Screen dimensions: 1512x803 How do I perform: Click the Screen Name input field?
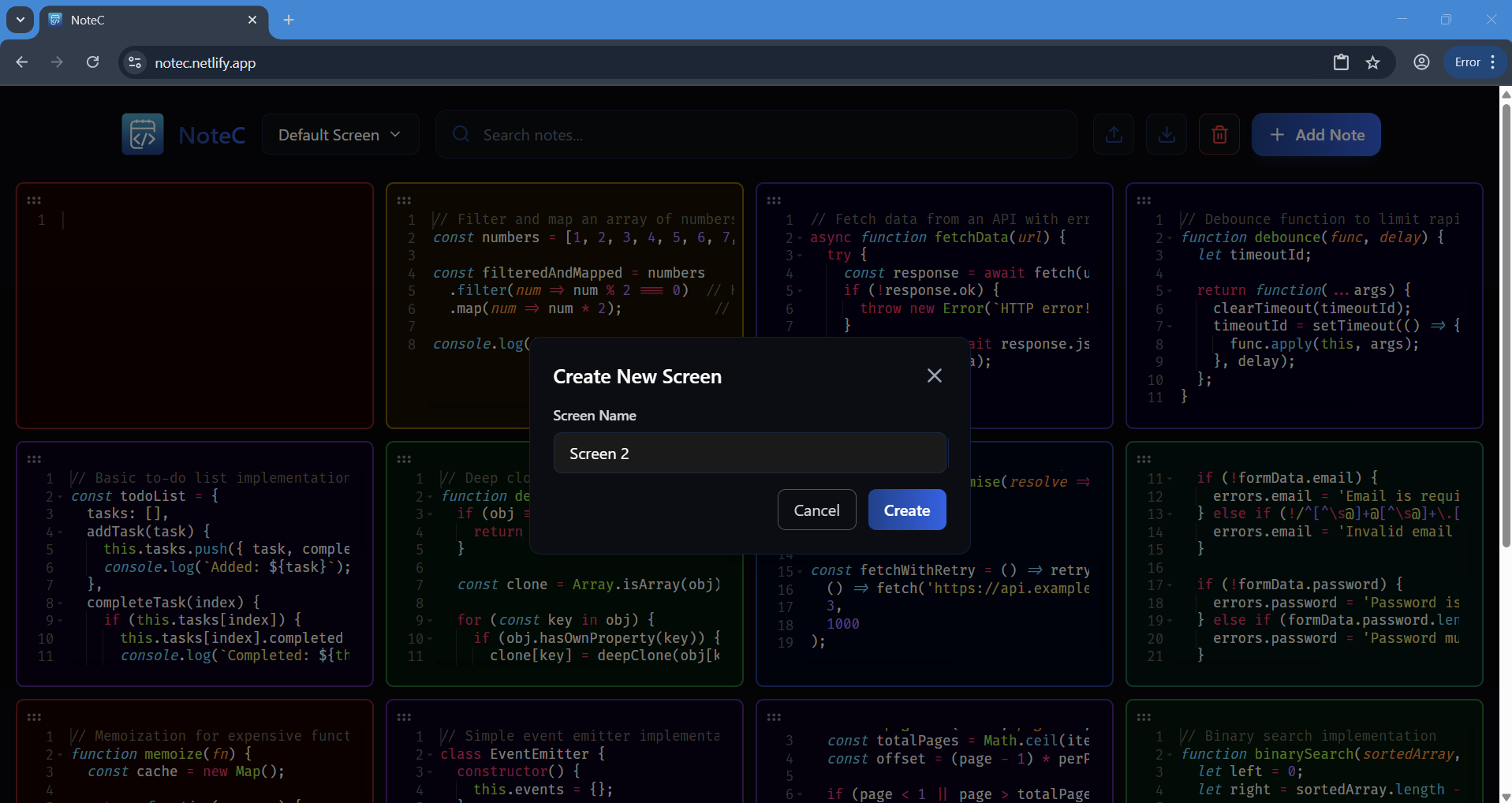(750, 453)
